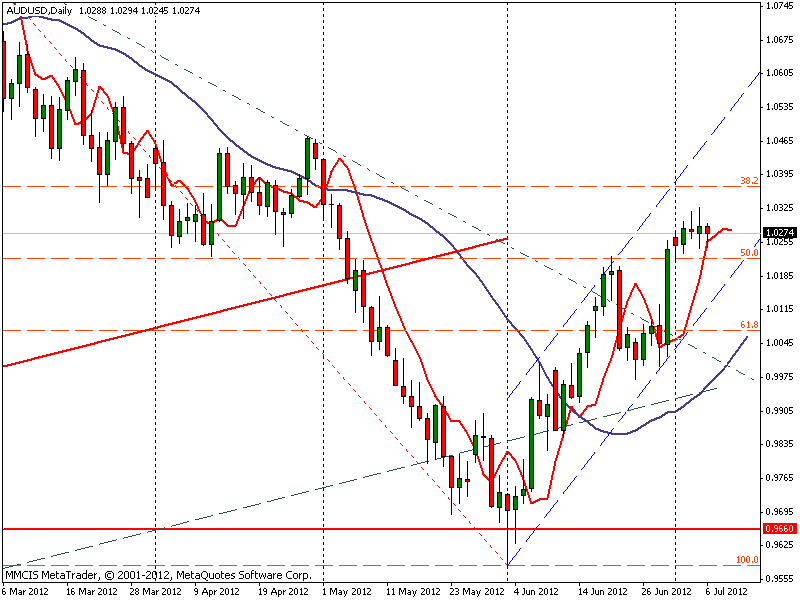
Task: Click the 1.0115 price axis value
Action: [x=780, y=309]
